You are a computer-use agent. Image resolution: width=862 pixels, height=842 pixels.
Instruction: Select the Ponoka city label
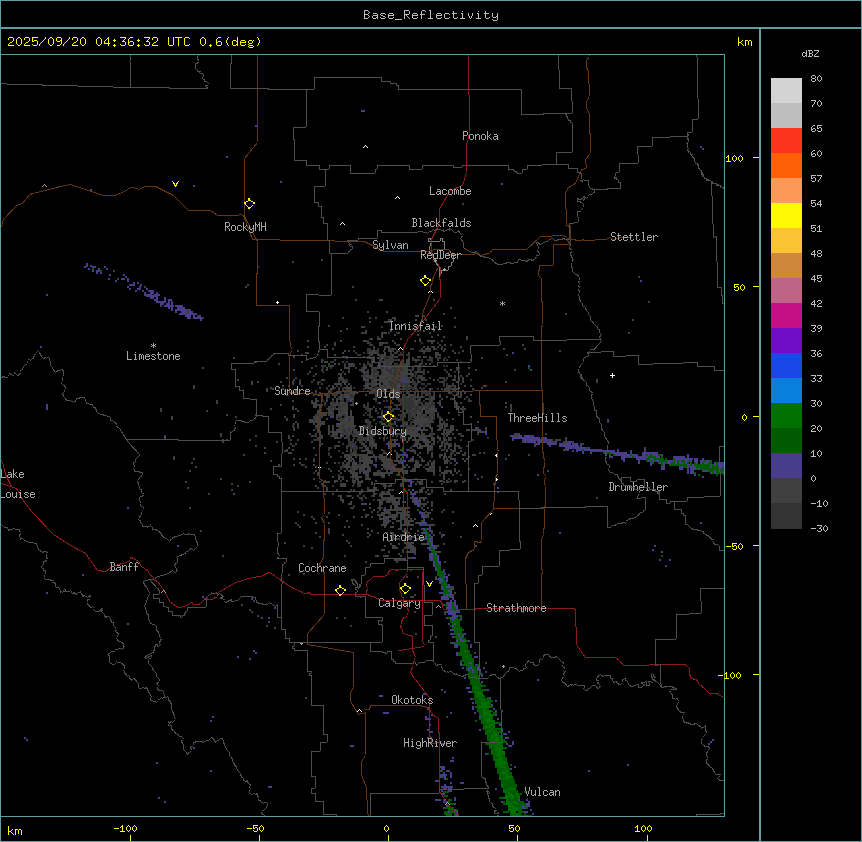click(480, 136)
